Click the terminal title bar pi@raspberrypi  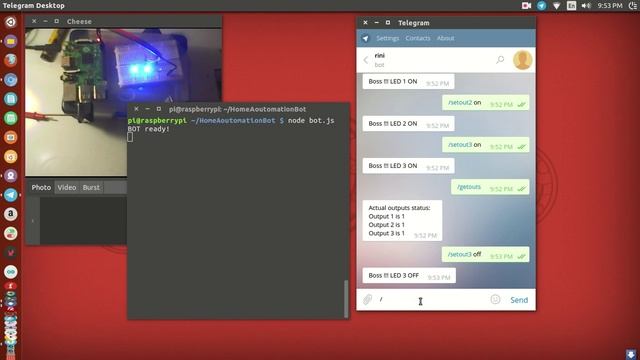pyautogui.click(x=238, y=109)
